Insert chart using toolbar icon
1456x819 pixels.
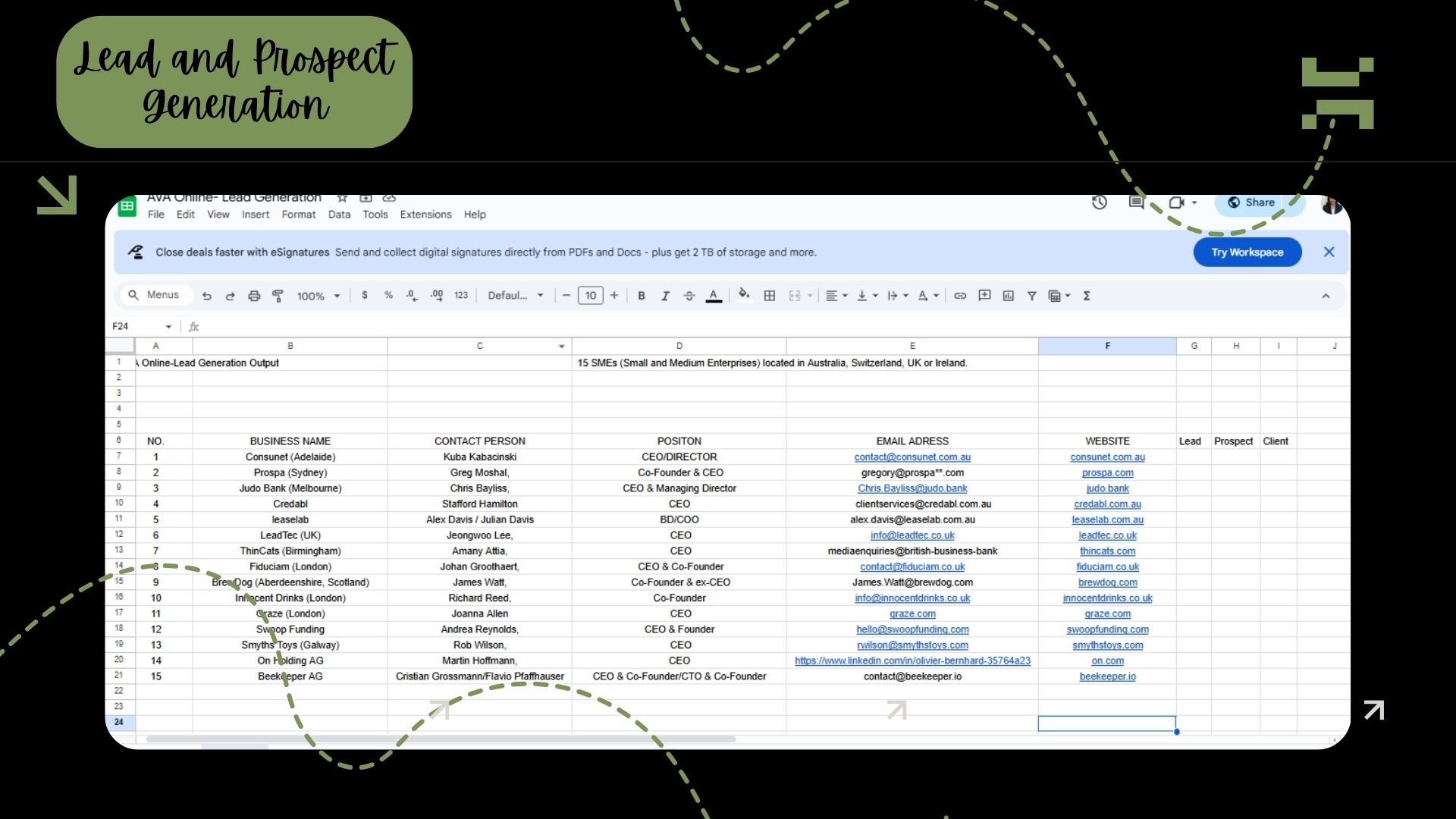pyautogui.click(x=1008, y=296)
